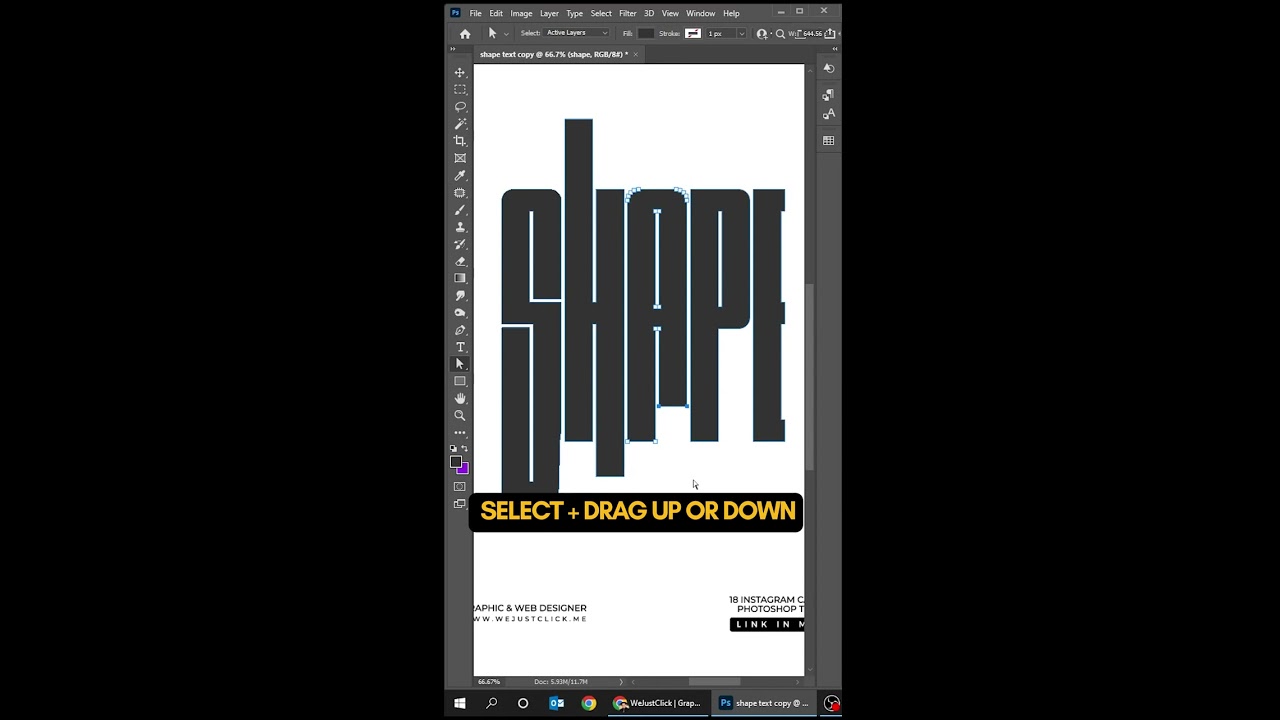Toggle Quick Mask mode
Viewport: 1280px width, 720px height.
pos(460,487)
